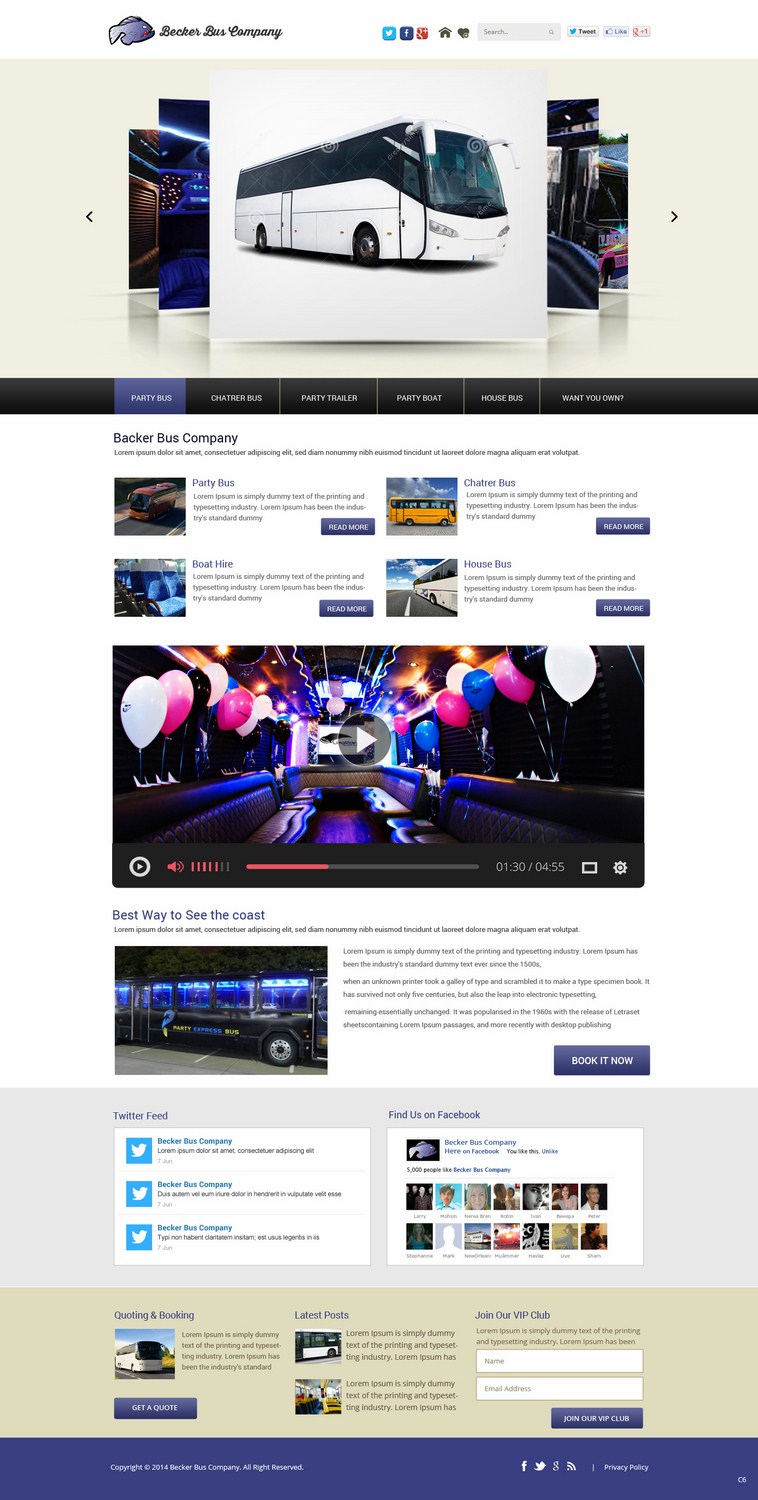Image resolution: width=758 pixels, height=1500 pixels.
Task: Open Becker Bus Company Facebook page link
Action: [480, 1142]
